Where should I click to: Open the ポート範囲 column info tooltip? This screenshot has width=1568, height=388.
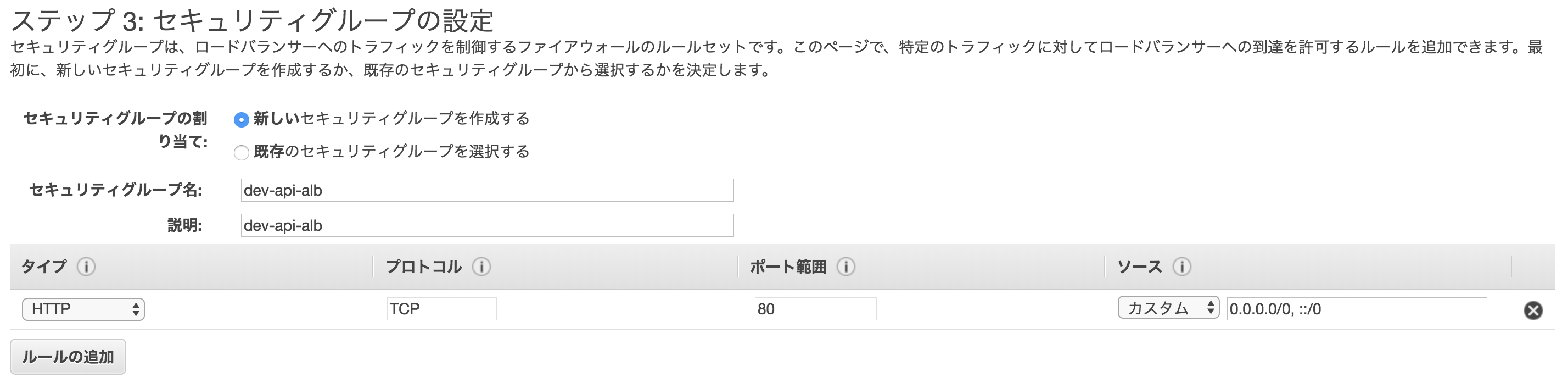tap(845, 266)
